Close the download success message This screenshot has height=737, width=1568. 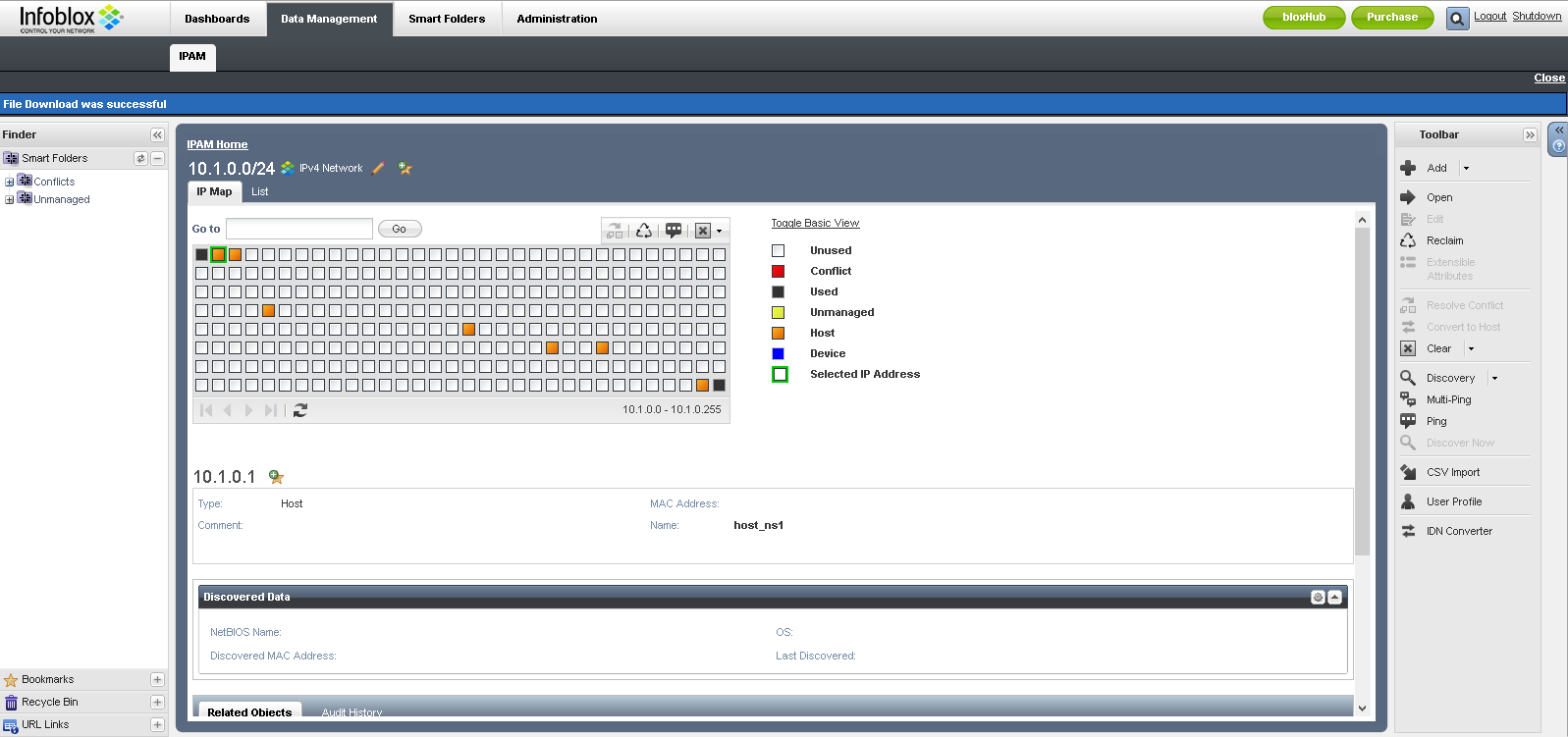pos(1549,78)
